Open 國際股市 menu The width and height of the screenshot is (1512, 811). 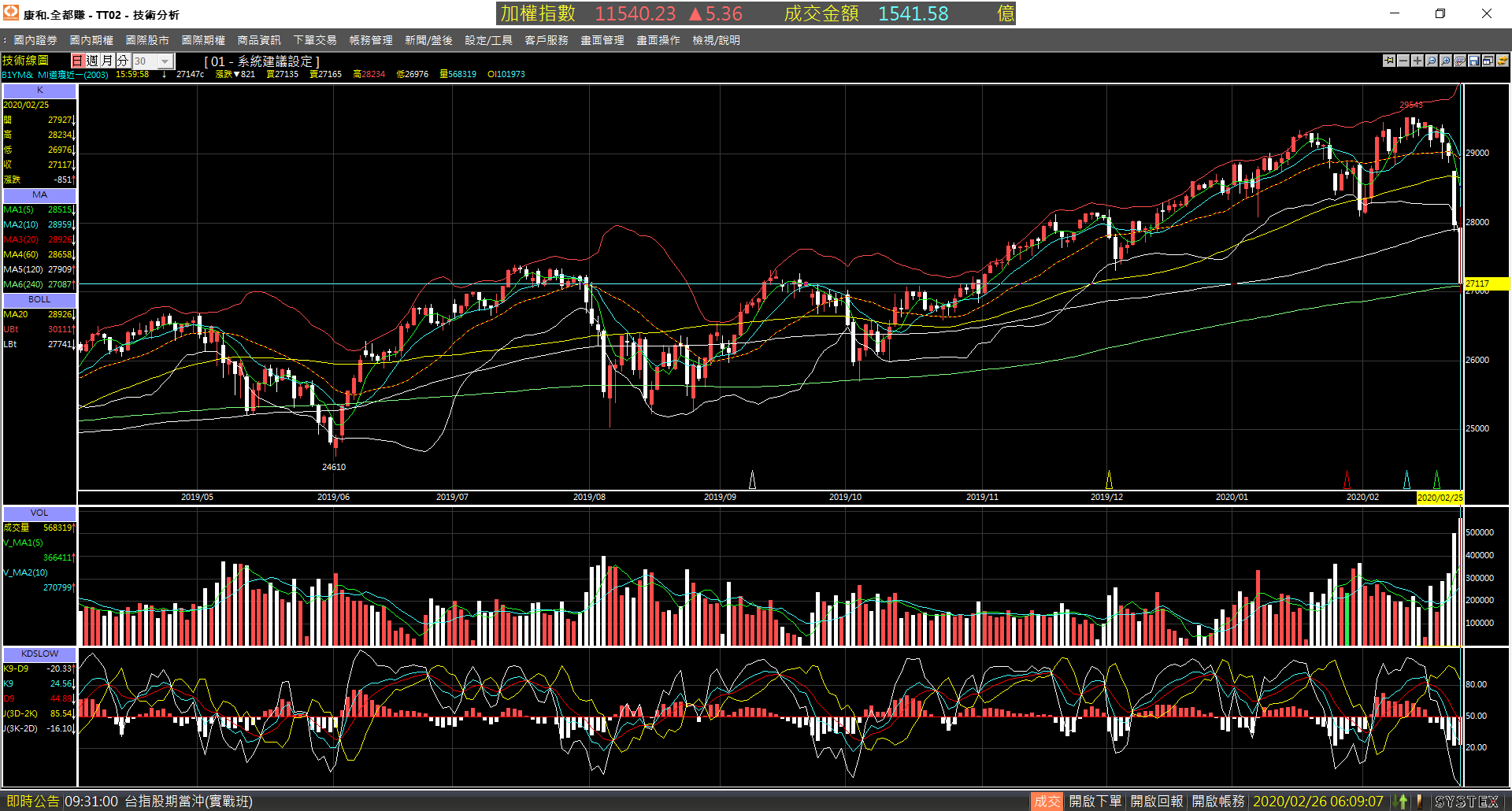pos(147,40)
